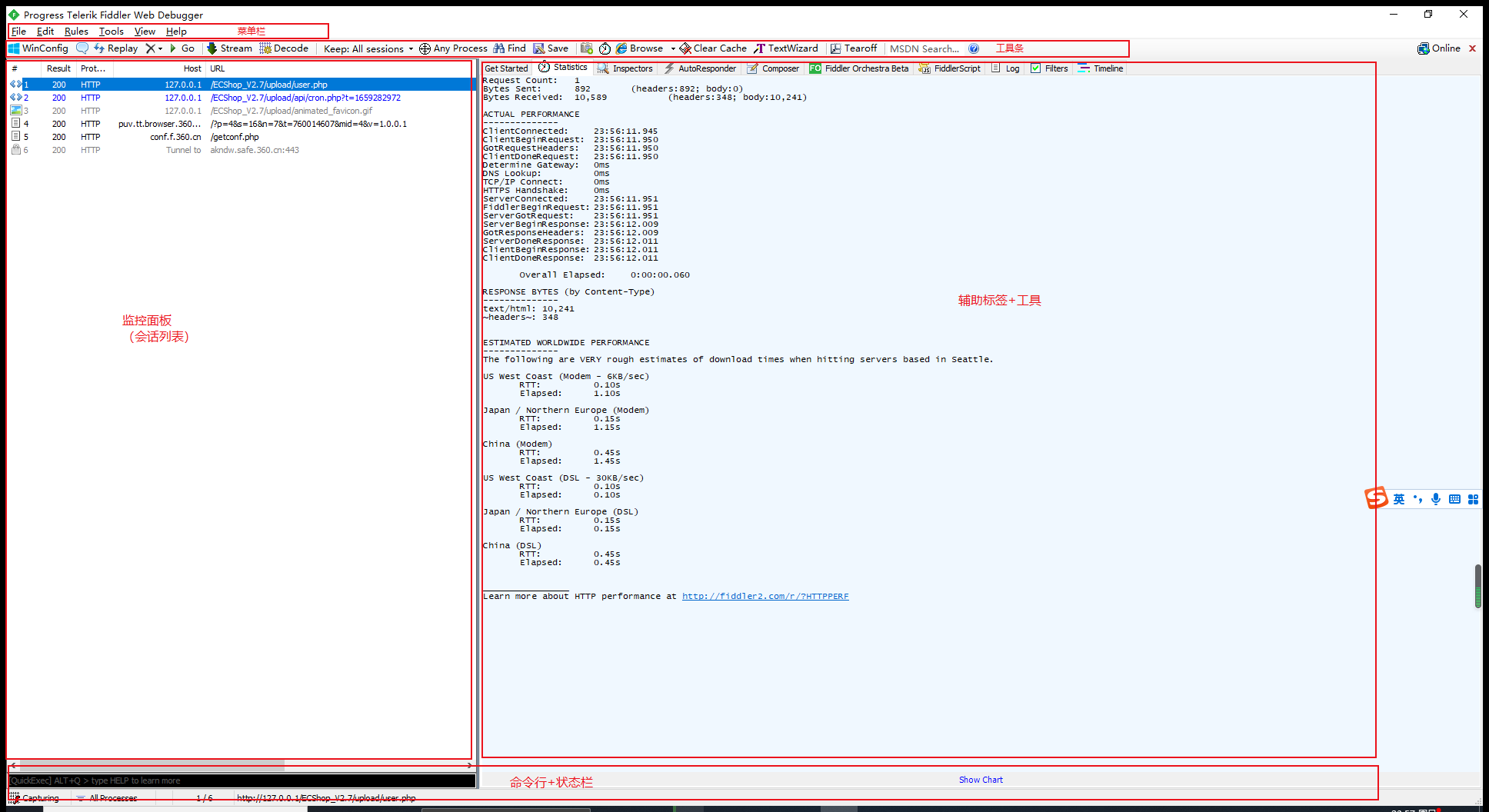Toggle Stream mode
Screen dimensions: 1489x812
pyautogui.click(x=229, y=48)
